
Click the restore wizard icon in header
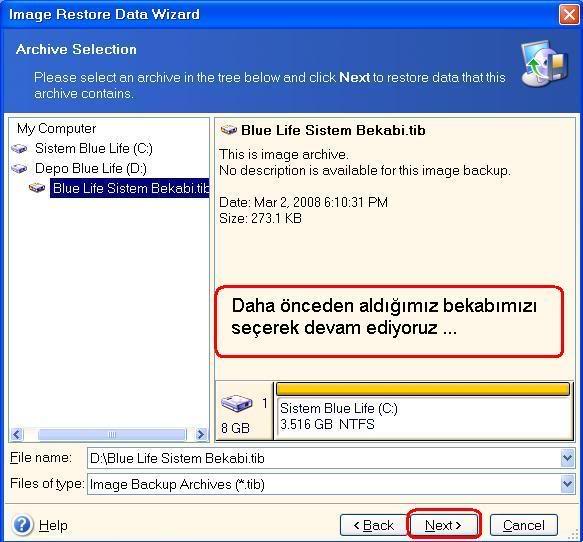tap(544, 64)
